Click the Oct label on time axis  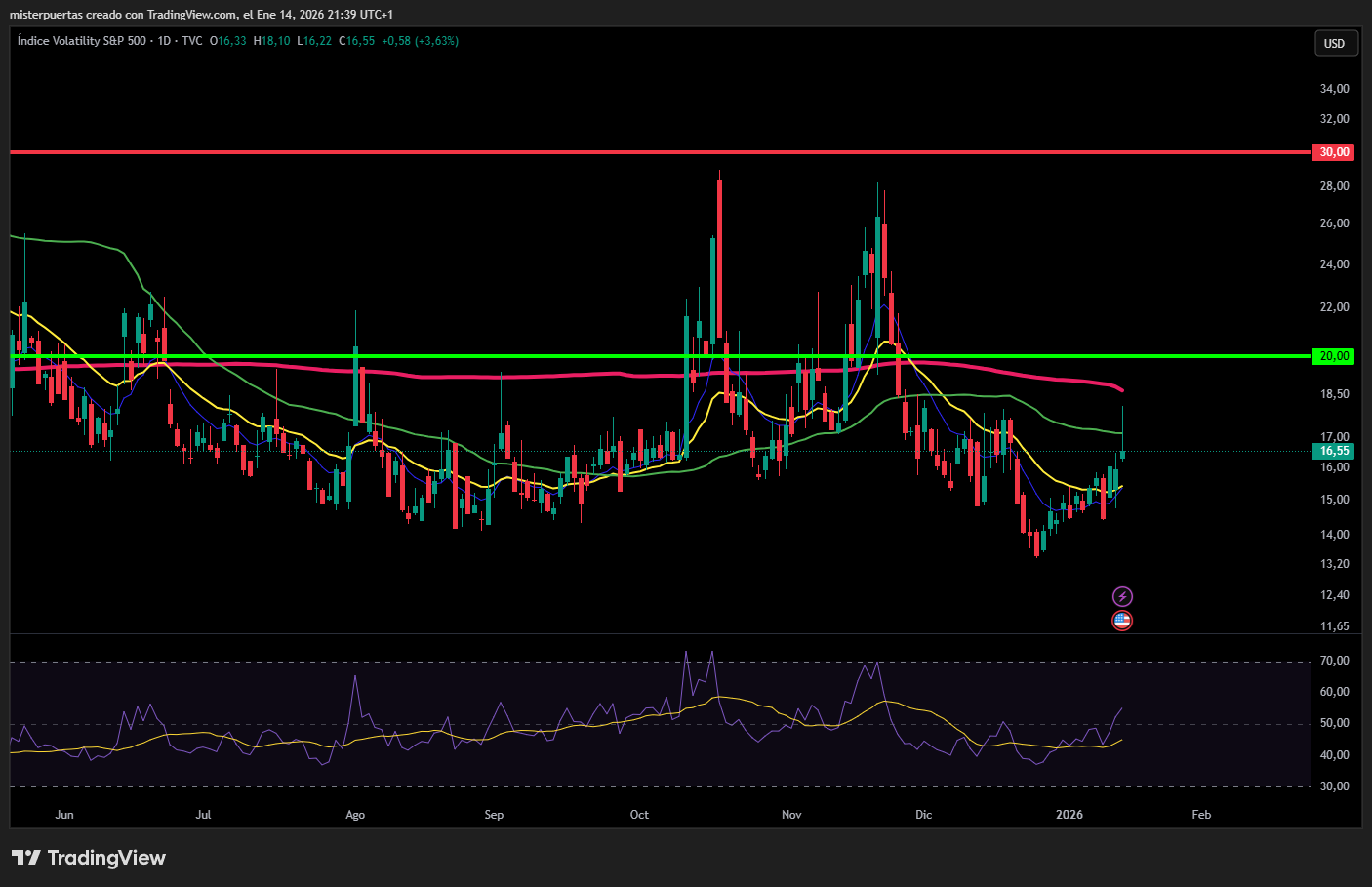pos(639,815)
